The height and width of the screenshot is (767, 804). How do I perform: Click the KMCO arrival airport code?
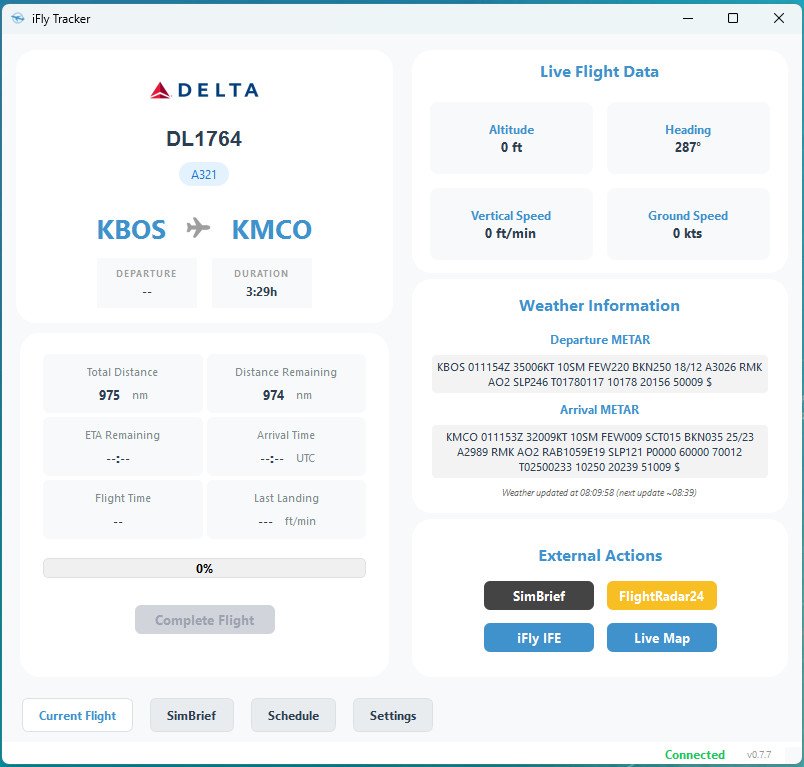point(272,230)
